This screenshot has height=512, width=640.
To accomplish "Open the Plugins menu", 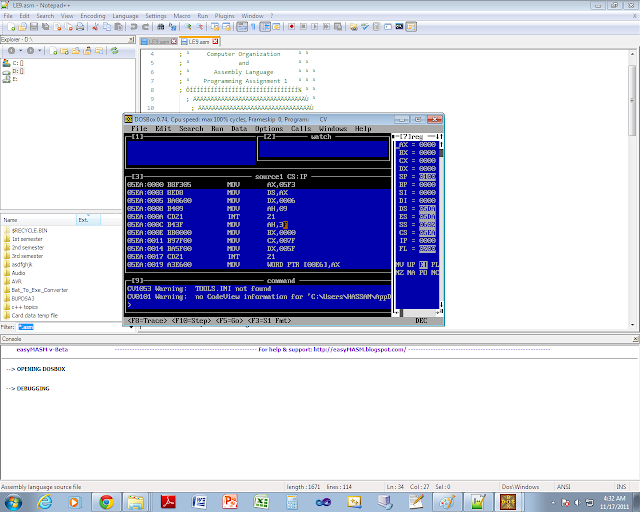I will tap(224, 16).
